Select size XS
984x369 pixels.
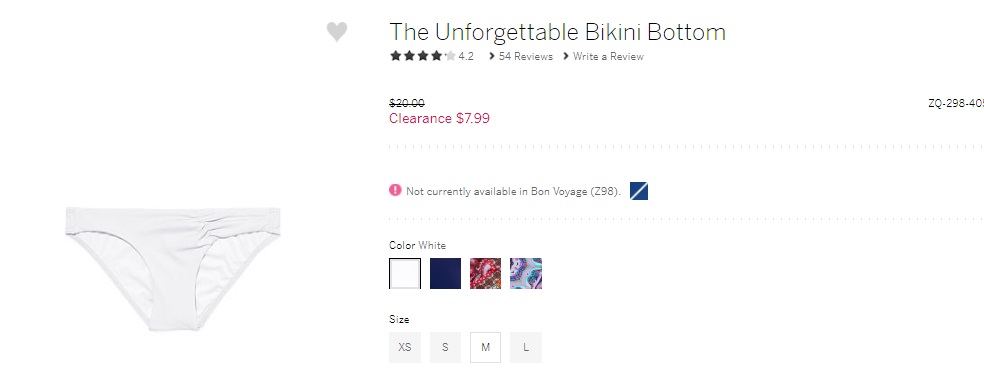coord(405,348)
